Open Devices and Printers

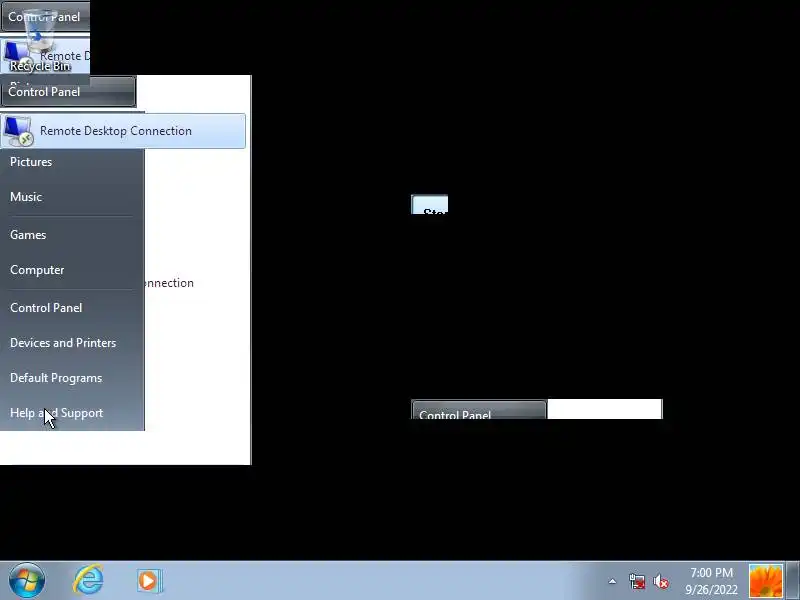63,343
